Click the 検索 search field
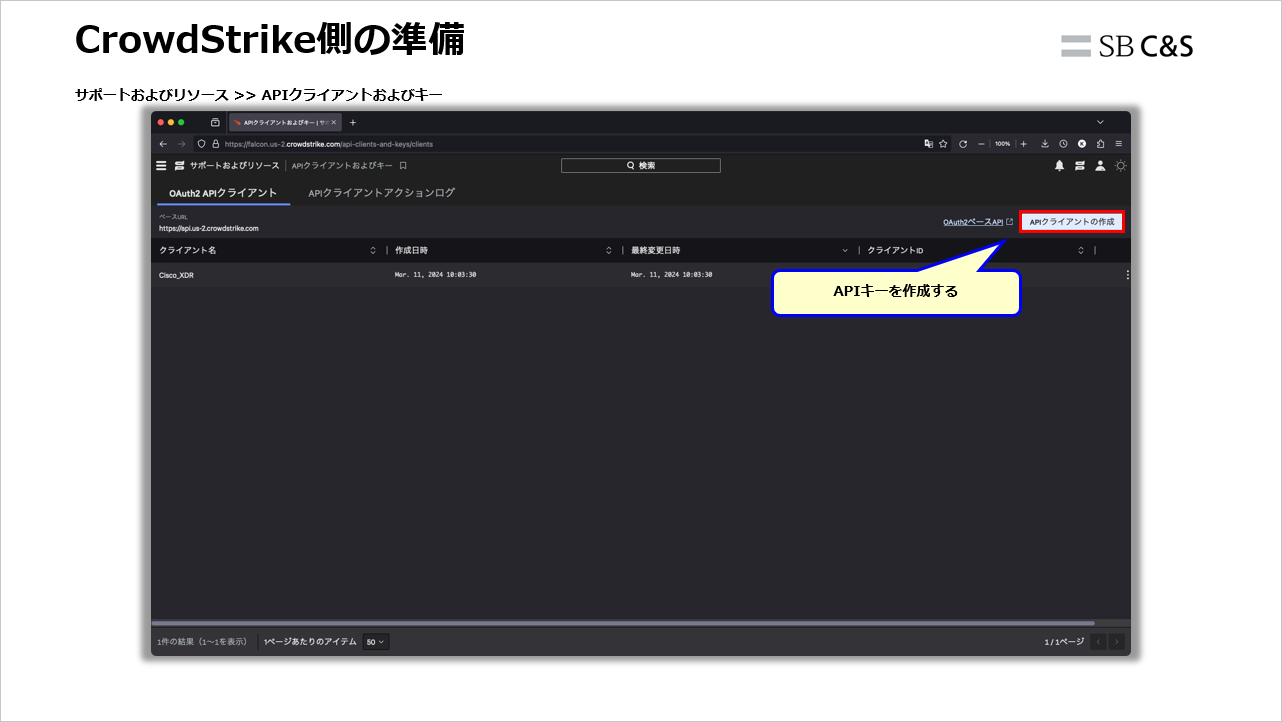1282x722 pixels. click(641, 165)
